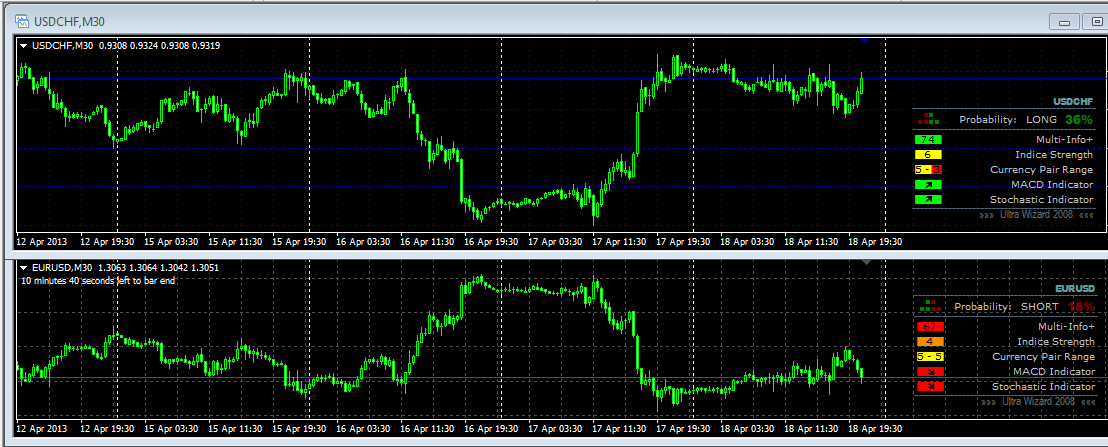Maximize the USDCHF,M30 chart window
This screenshot has height=447, width=1108.
[x=1097, y=22]
